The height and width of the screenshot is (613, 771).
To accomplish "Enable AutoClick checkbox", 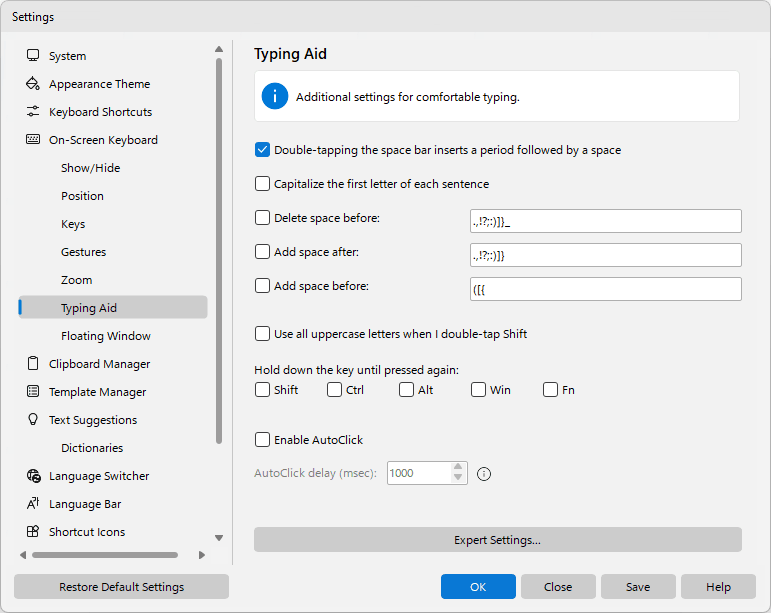I will pos(263,439).
